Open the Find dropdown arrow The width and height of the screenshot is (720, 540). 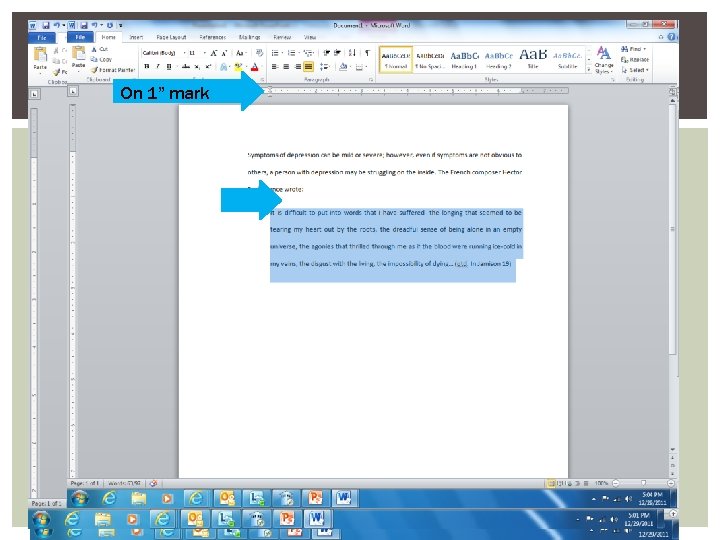(645, 49)
